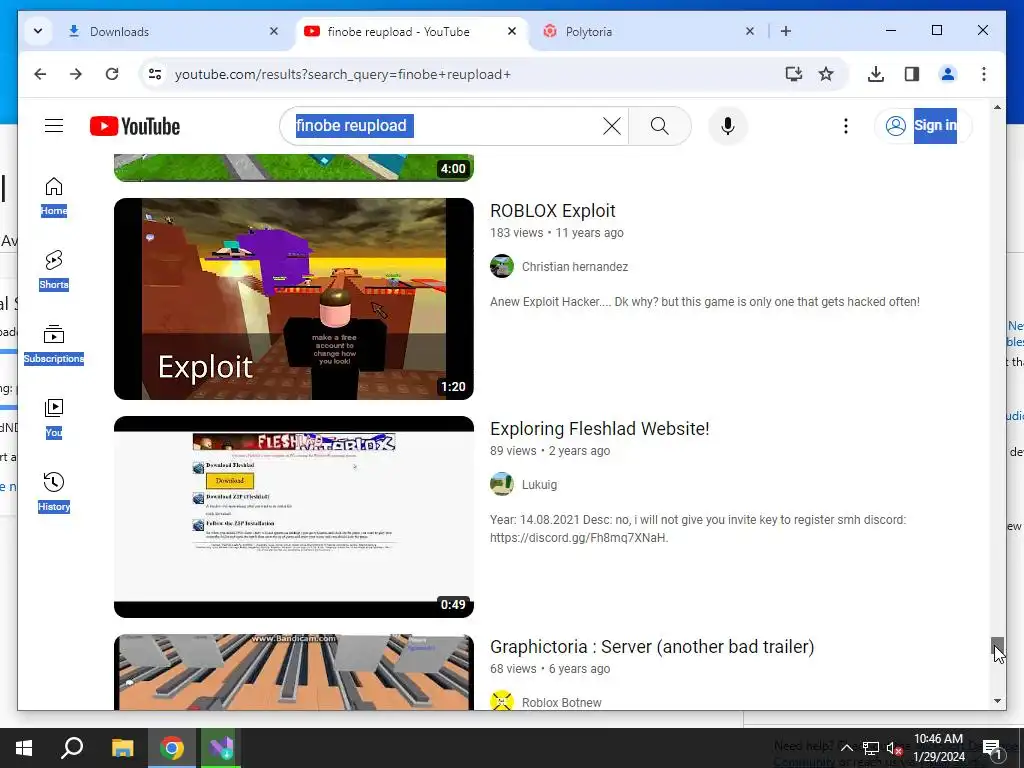Click scrollbar up arrow

(997, 107)
